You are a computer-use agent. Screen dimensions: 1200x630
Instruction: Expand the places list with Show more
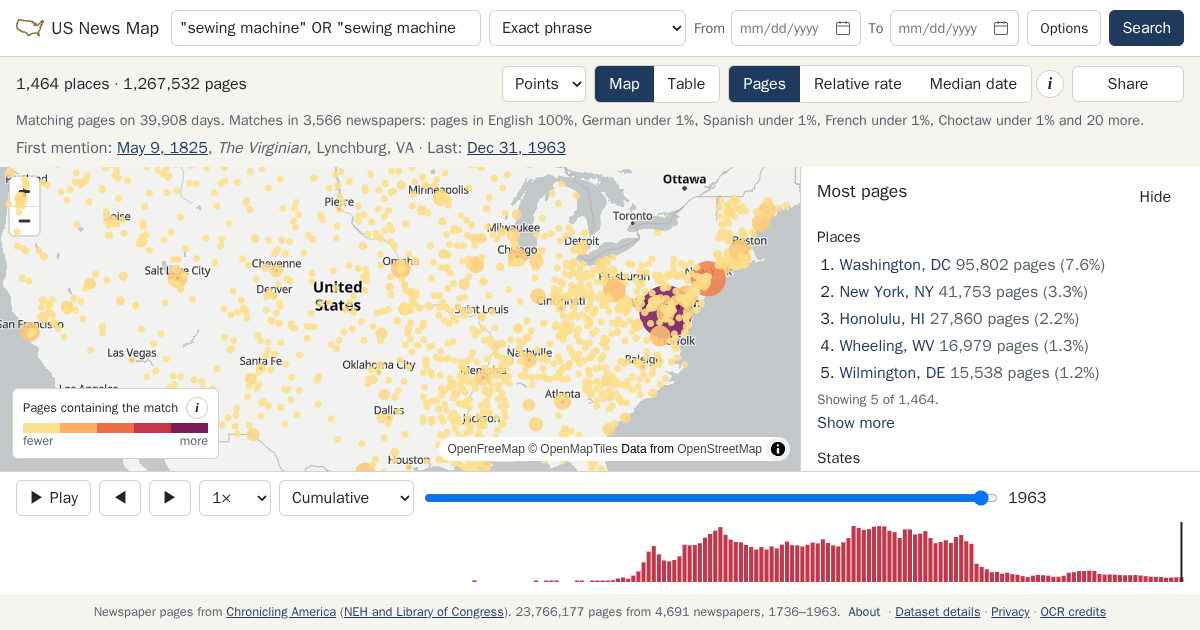[856, 423]
